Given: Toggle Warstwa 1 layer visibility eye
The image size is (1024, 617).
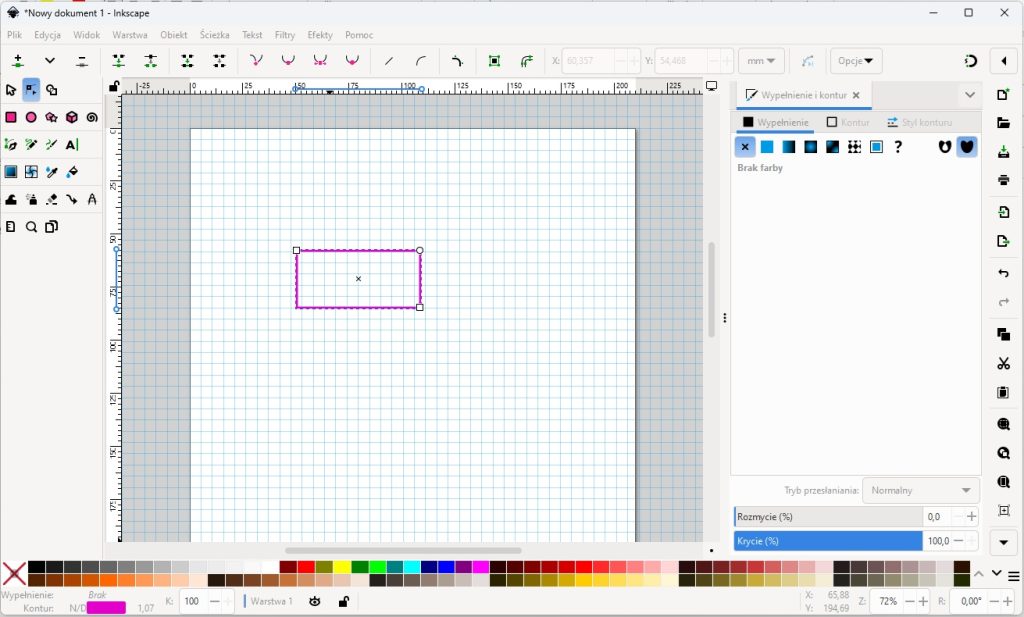Looking at the screenshot, I should 315,601.
